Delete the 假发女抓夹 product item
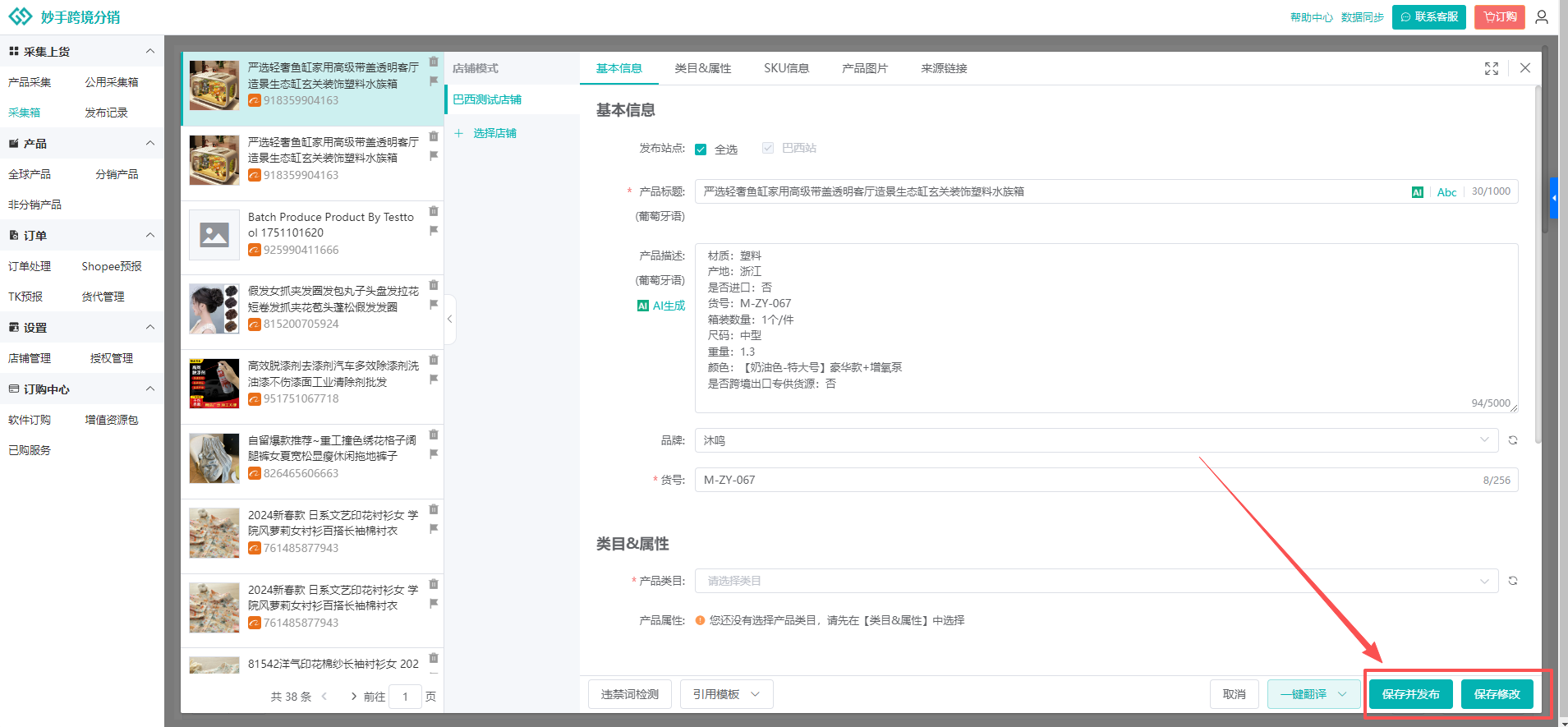Viewport: 1568px width, 727px height. (x=434, y=285)
